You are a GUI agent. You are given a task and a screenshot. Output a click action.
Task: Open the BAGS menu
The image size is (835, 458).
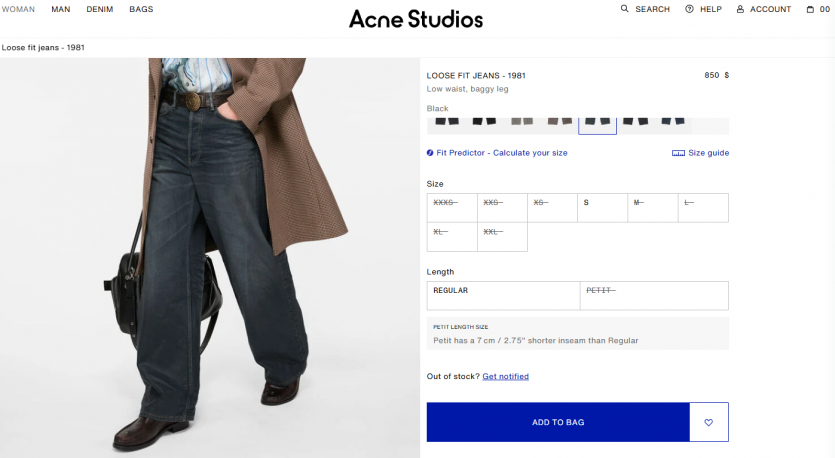coord(141,9)
